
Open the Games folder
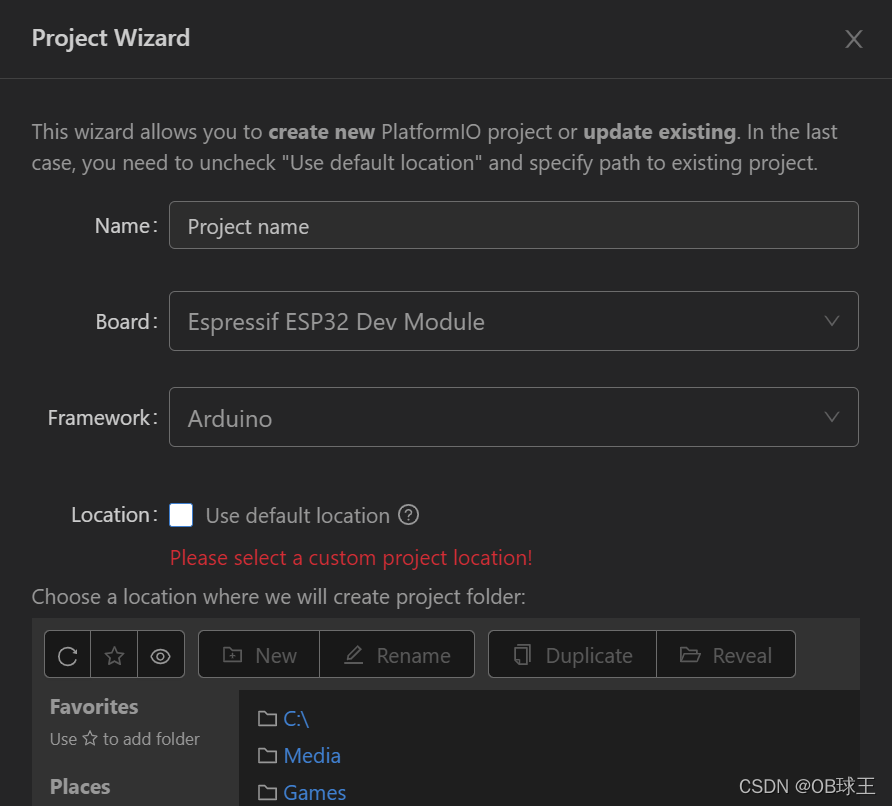point(315,792)
